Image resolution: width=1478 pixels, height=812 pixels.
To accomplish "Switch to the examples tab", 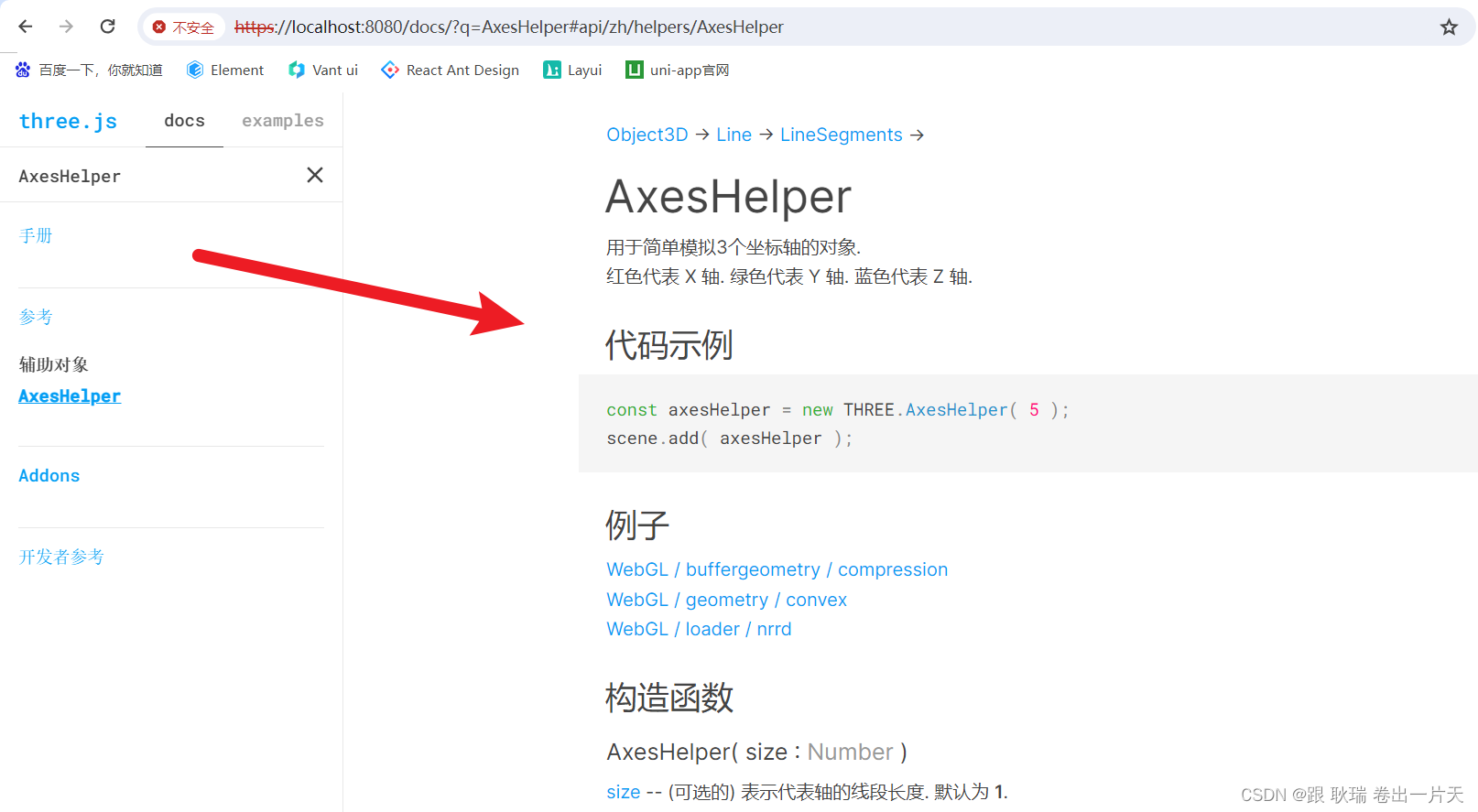I will 283,121.
